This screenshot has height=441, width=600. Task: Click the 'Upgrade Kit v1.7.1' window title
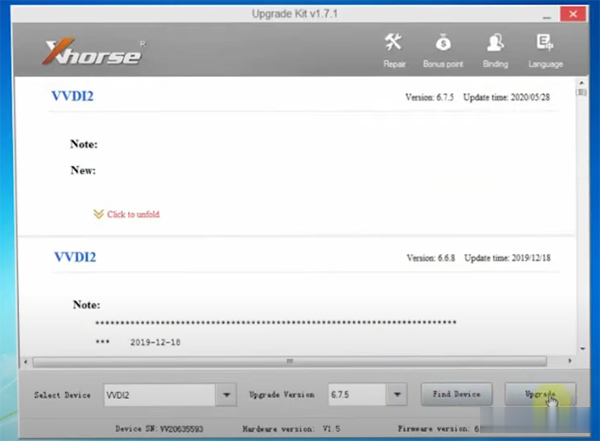pyautogui.click(x=295, y=14)
